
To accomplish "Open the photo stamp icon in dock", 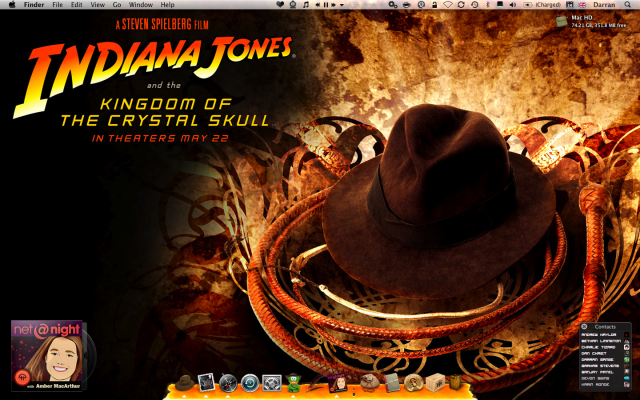I will click(206, 383).
